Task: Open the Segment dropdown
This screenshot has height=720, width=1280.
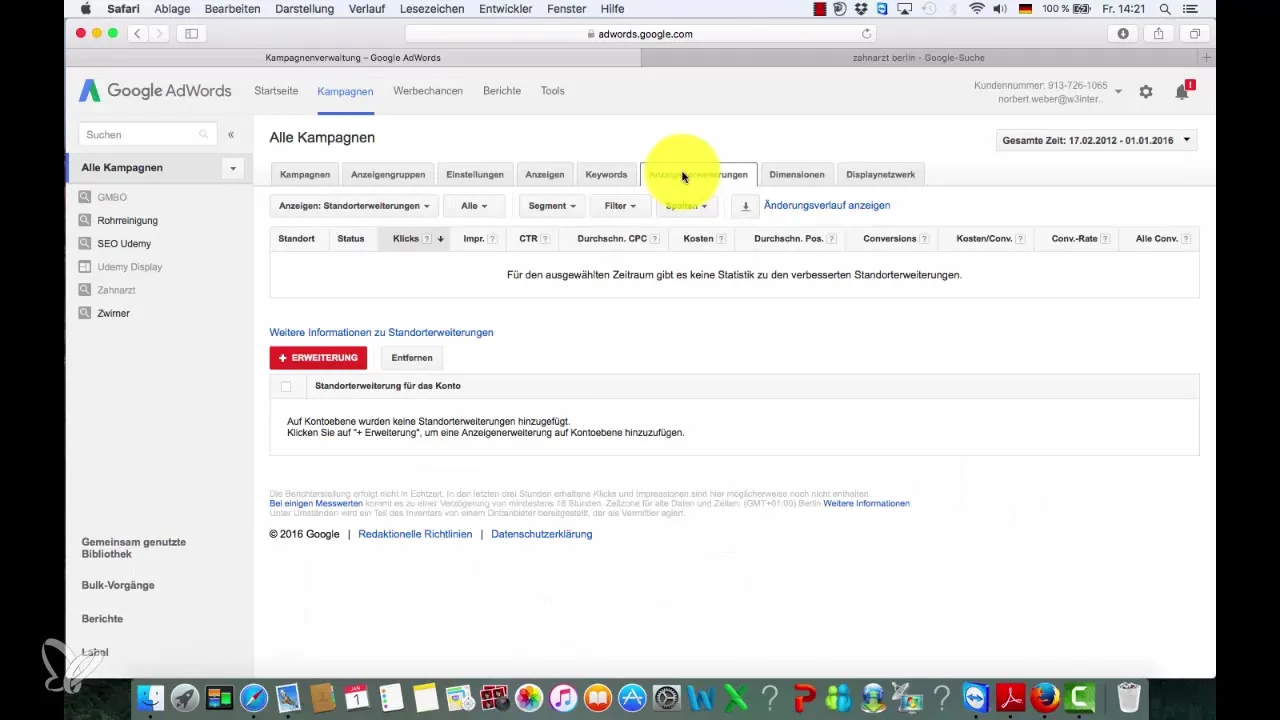Action: pos(552,206)
